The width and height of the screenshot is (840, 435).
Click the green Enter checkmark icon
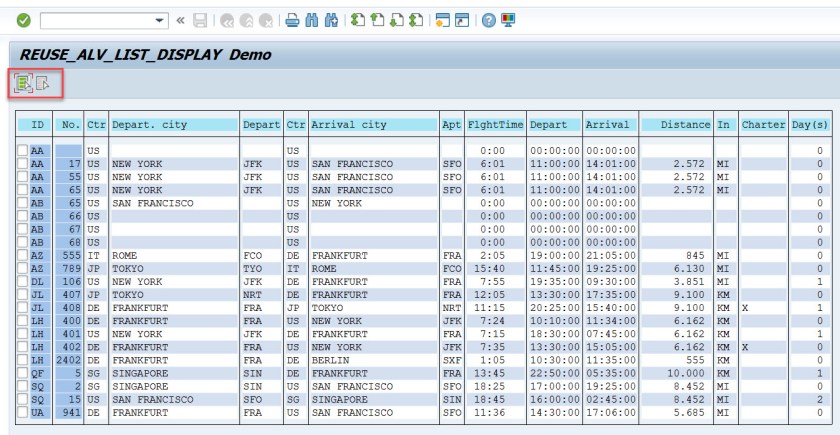(22, 19)
